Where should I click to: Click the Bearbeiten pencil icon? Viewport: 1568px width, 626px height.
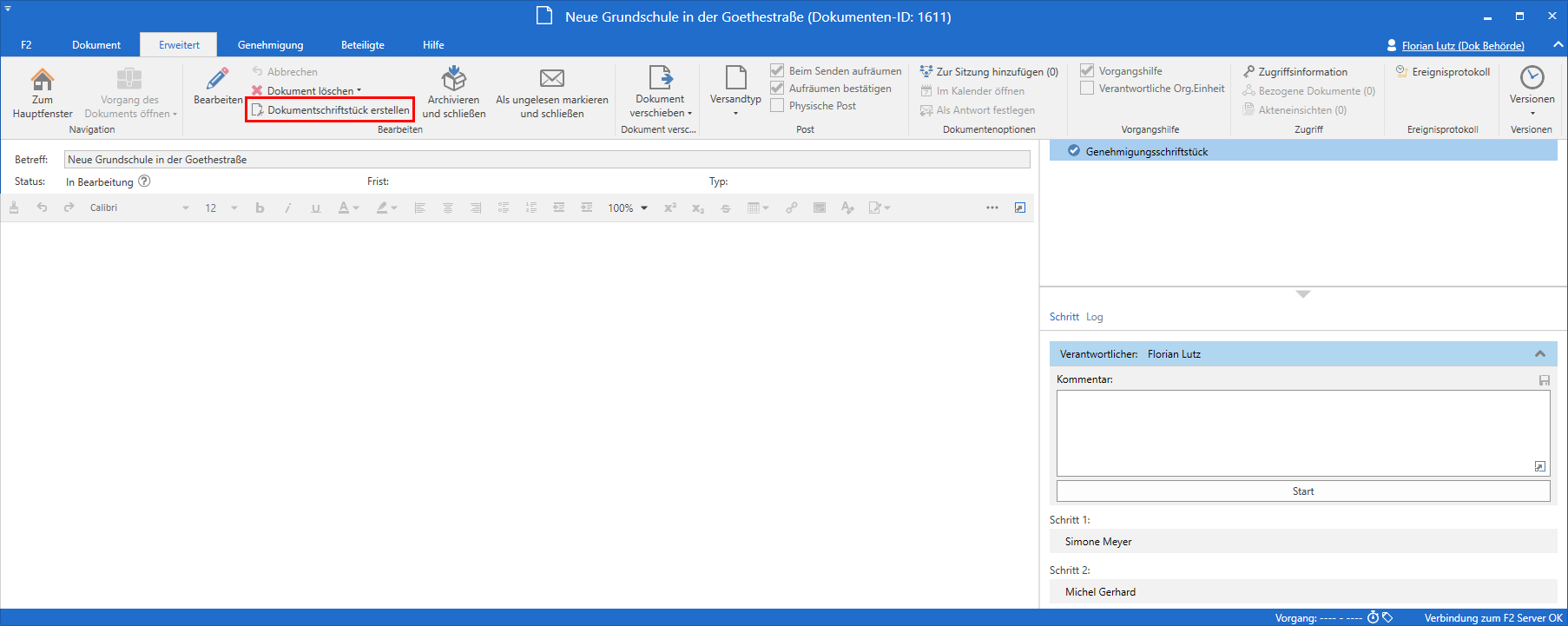[x=218, y=79]
